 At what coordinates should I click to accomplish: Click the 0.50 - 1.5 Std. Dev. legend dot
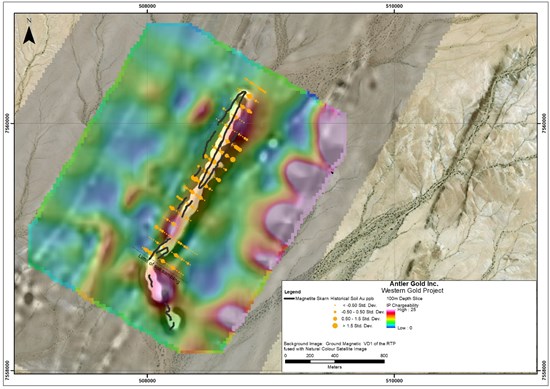(x=335, y=319)
